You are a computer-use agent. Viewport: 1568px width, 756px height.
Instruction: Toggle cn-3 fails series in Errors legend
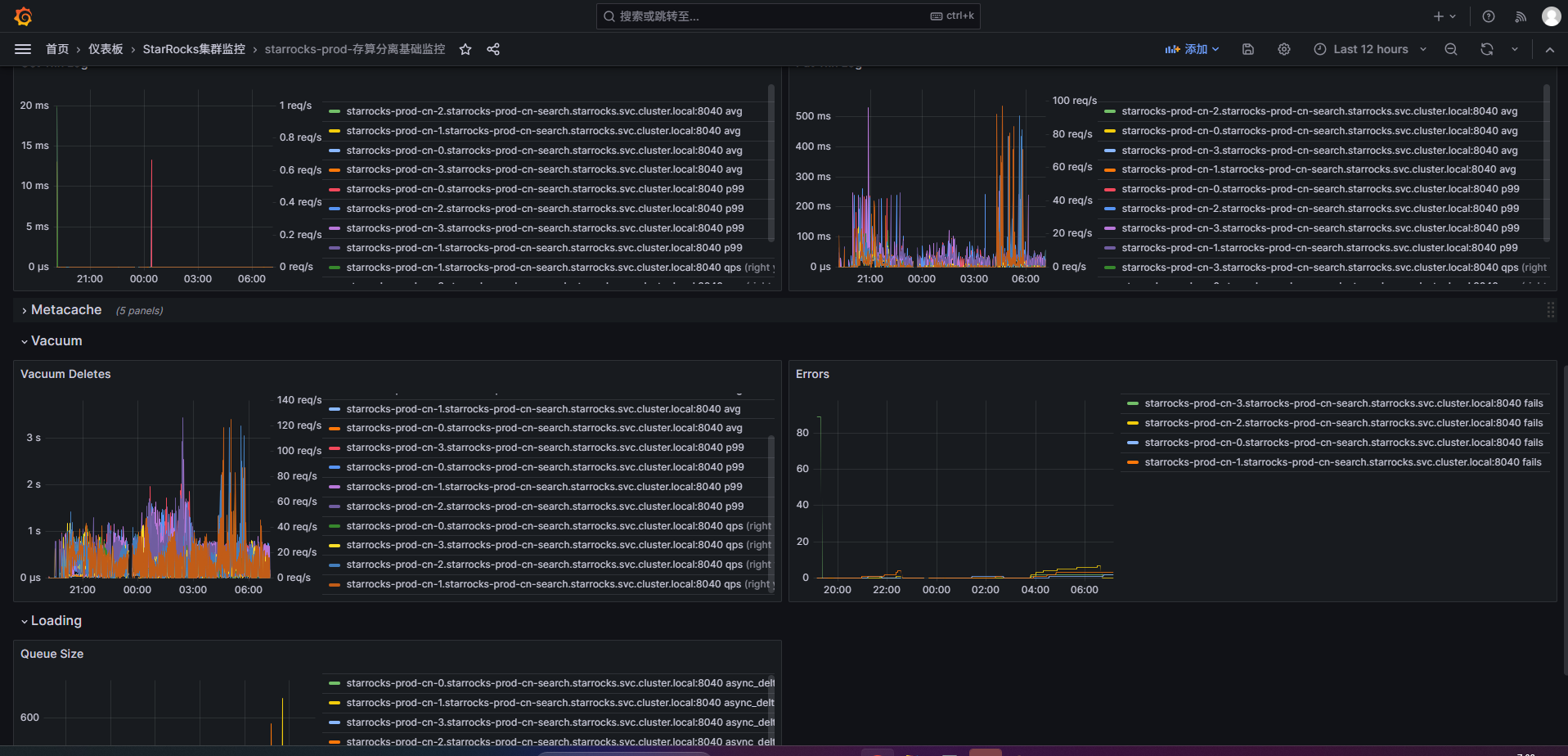(1343, 403)
